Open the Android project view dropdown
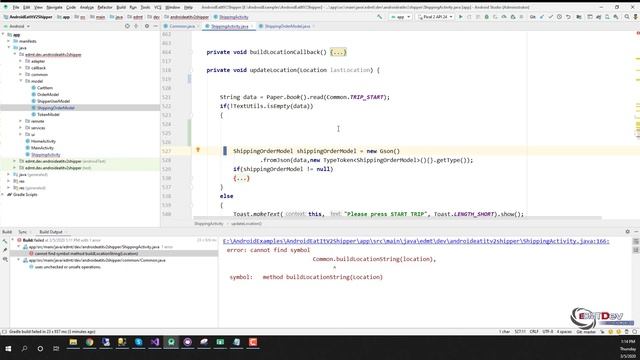The image size is (640, 360). pyautogui.click(x=17, y=26)
